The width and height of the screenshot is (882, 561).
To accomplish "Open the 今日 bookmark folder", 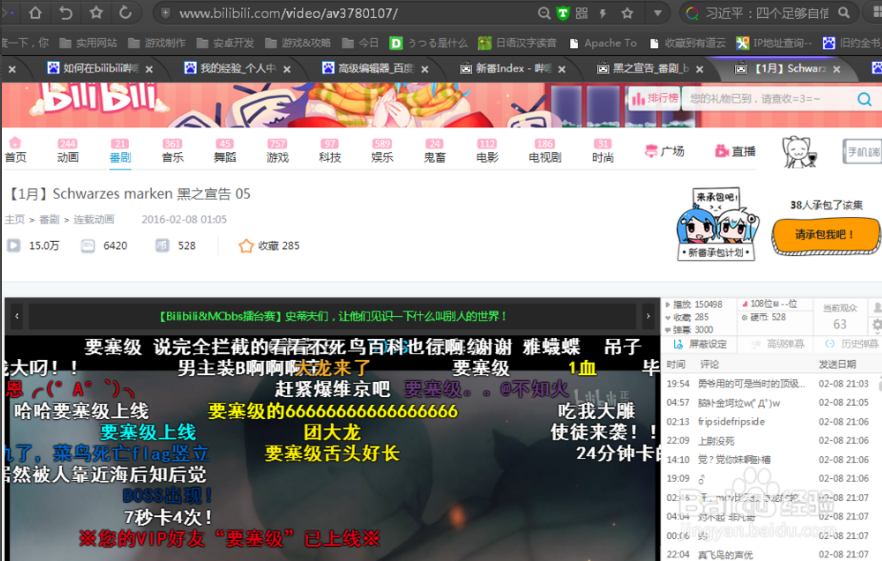I will 361,43.
